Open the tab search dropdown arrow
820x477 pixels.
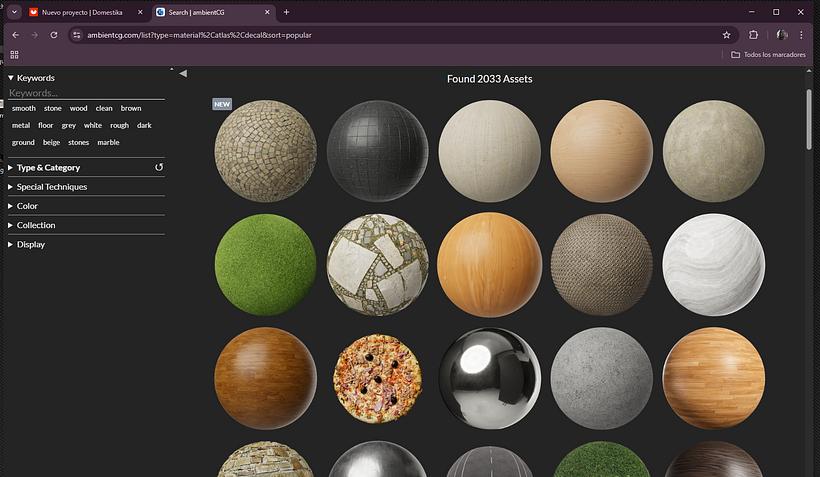pyautogui.click(x=15, y=12)
